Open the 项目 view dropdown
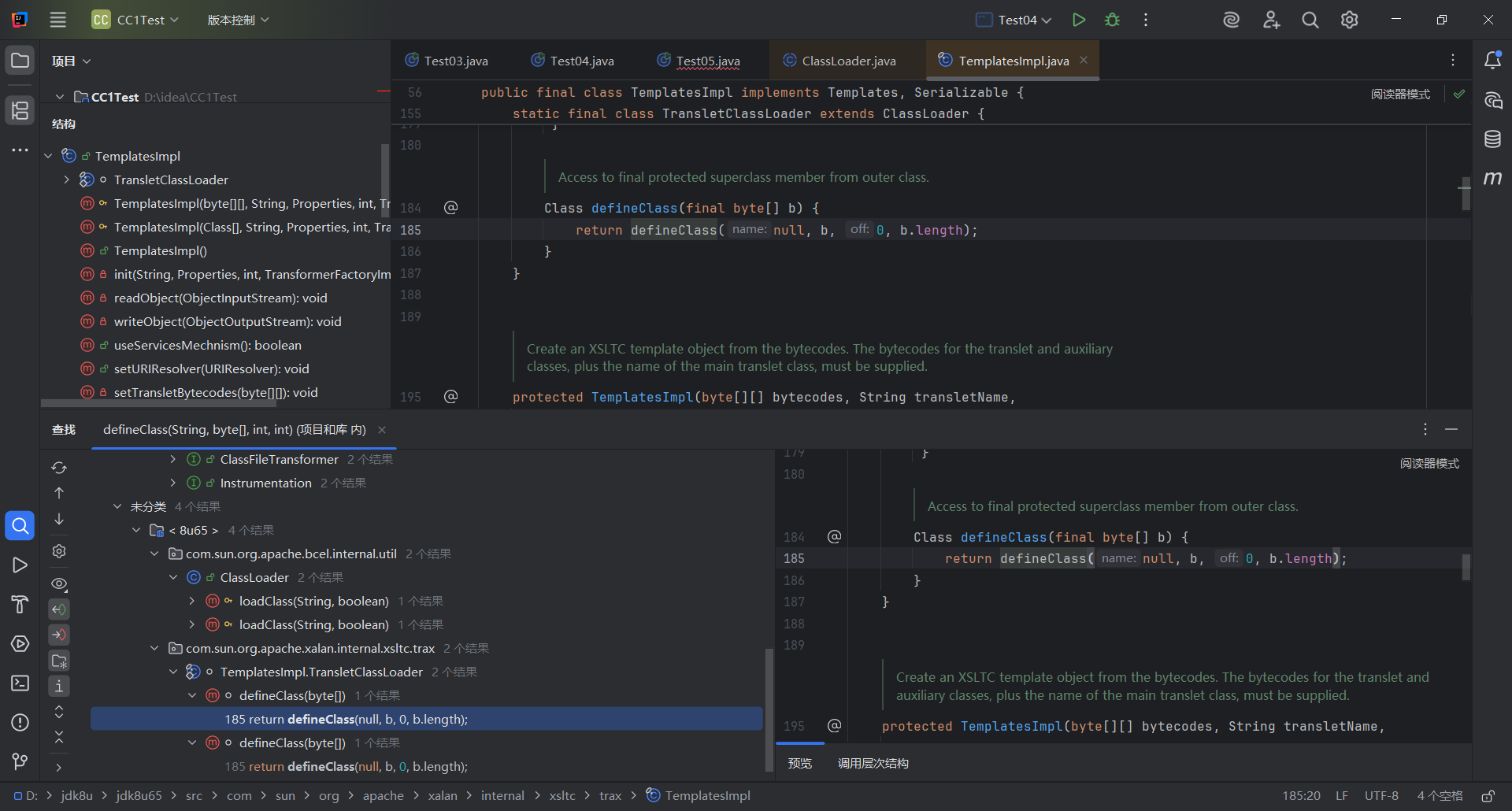1512x811 pixels. (71, 61)
